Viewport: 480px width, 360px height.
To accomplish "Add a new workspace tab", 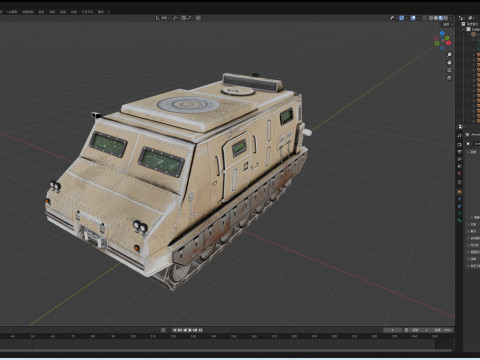I will click(109, 12).
